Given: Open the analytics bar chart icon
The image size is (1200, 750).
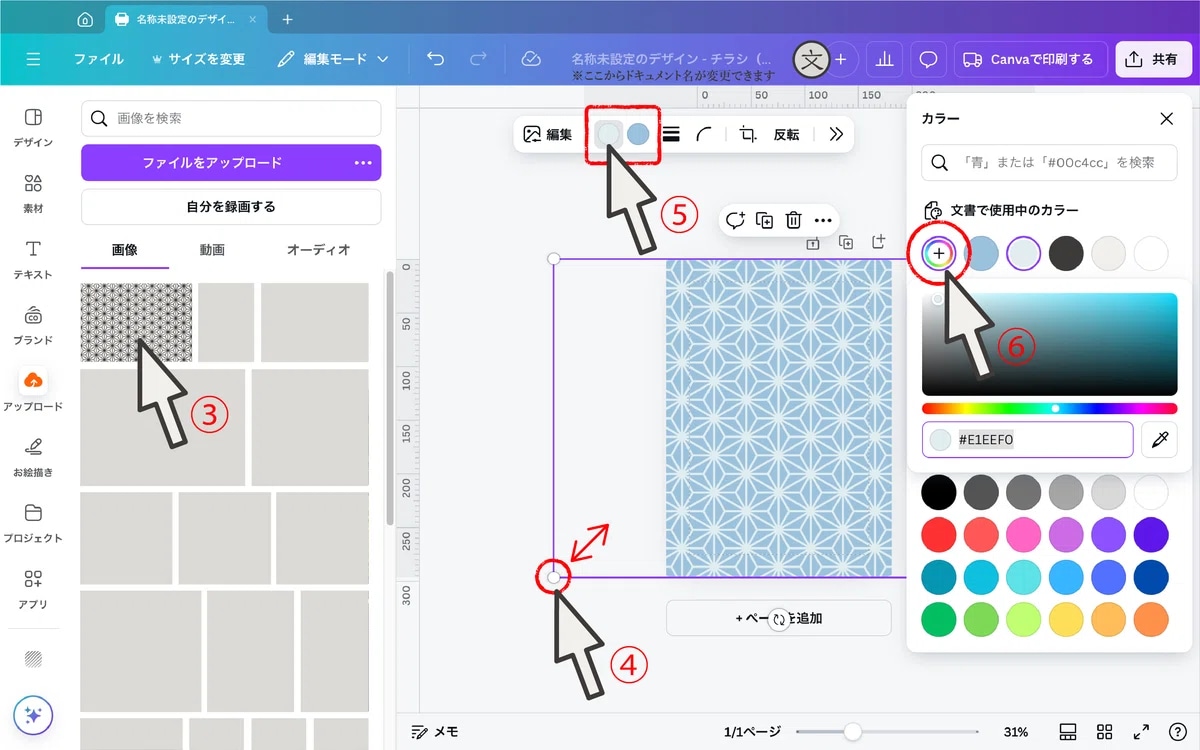Looking at the screenshot, I should click(883, 59).
